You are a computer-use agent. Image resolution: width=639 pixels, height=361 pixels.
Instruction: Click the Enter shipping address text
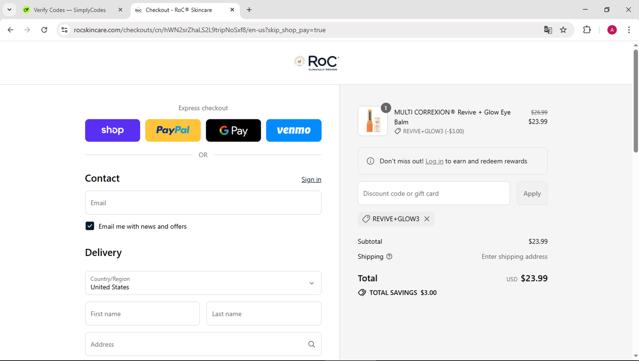click(514, 256)
